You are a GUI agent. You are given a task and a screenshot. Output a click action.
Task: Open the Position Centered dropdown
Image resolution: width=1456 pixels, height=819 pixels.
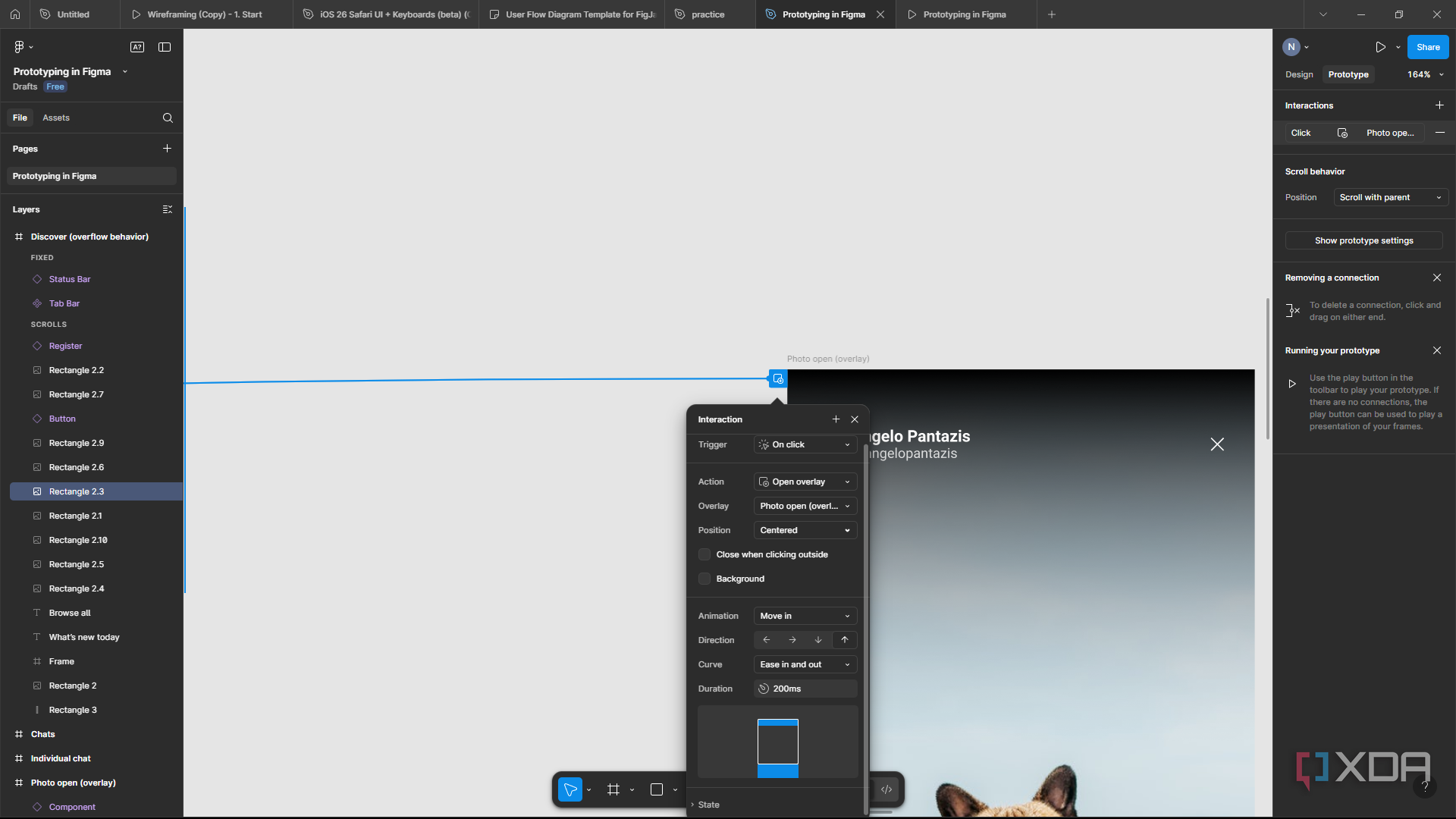[805, 530]
